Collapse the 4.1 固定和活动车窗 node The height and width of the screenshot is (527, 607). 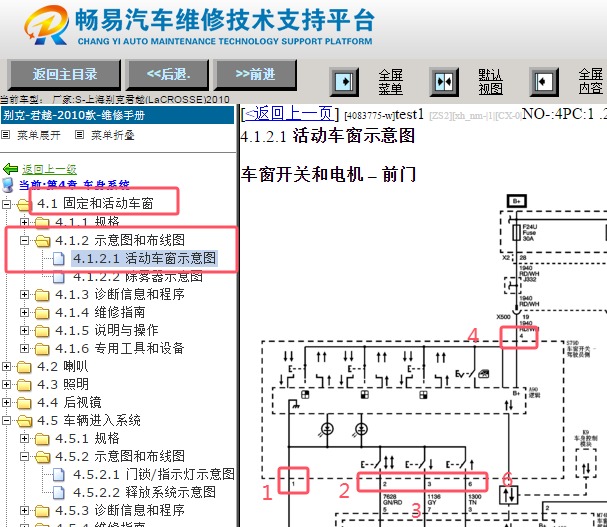6,204
